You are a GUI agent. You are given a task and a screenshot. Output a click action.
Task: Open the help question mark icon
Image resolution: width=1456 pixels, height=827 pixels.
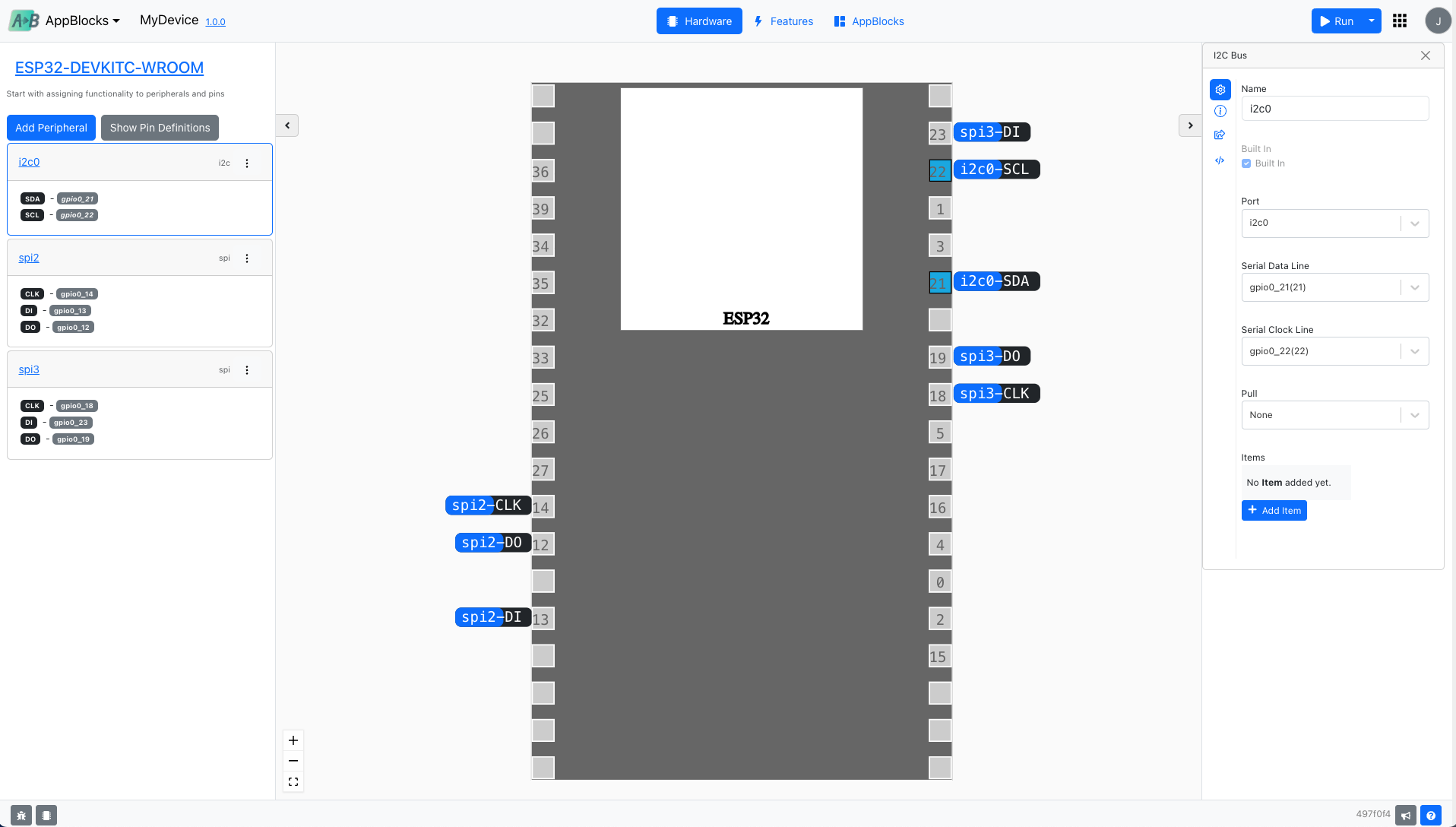tap(1431, 815)
